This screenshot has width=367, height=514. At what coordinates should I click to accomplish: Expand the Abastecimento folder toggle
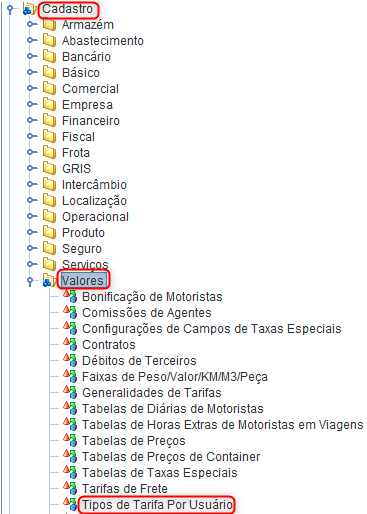(30, 40)
